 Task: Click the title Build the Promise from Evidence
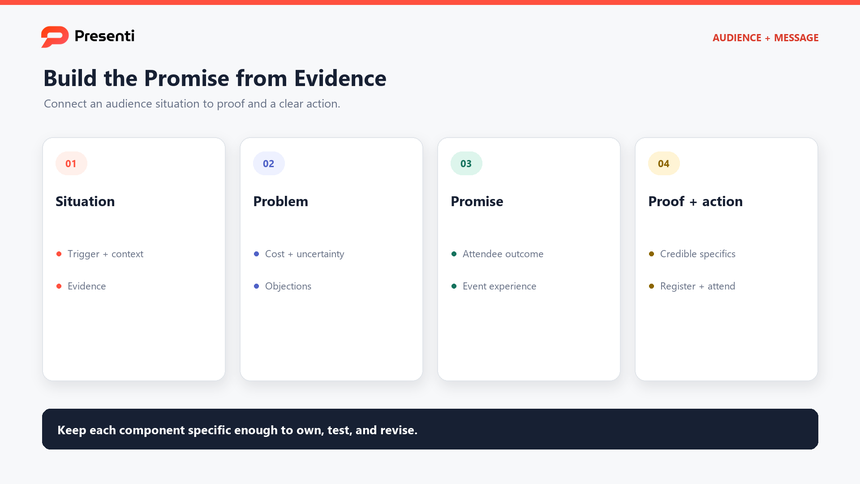pos(215,78)
